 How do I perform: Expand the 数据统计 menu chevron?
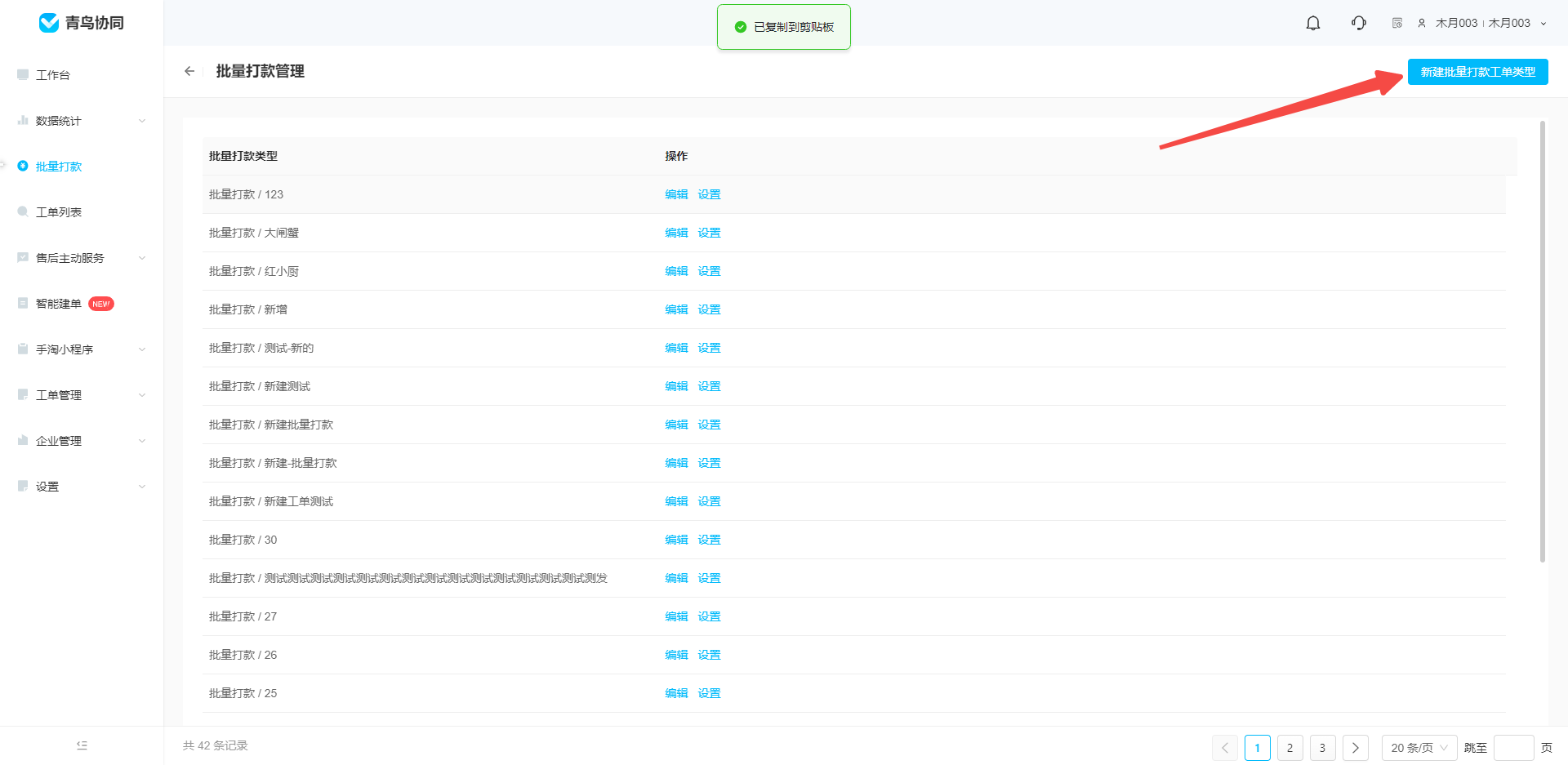(142, 121)
